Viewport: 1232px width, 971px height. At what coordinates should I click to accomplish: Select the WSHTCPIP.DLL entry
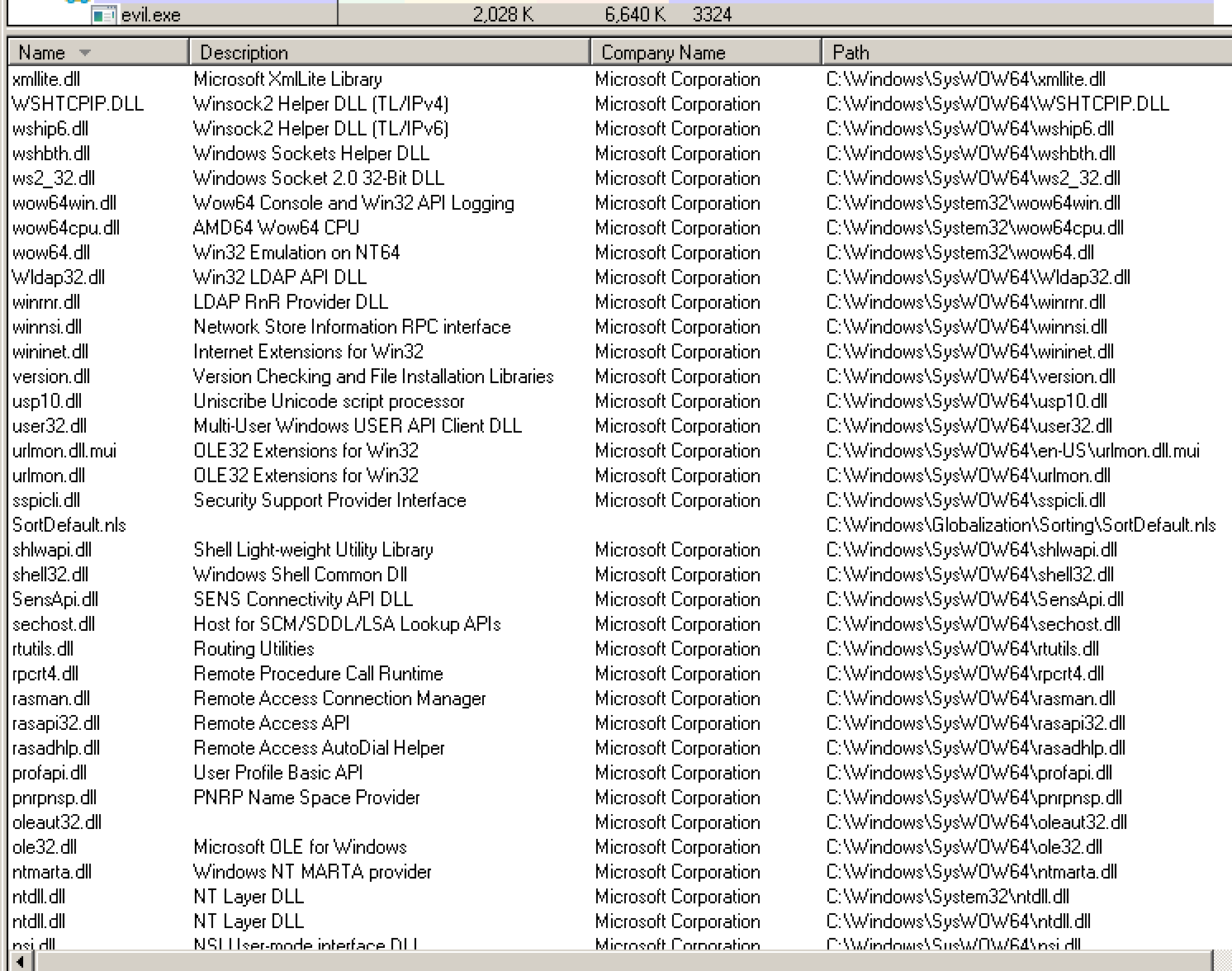point(78,104)
